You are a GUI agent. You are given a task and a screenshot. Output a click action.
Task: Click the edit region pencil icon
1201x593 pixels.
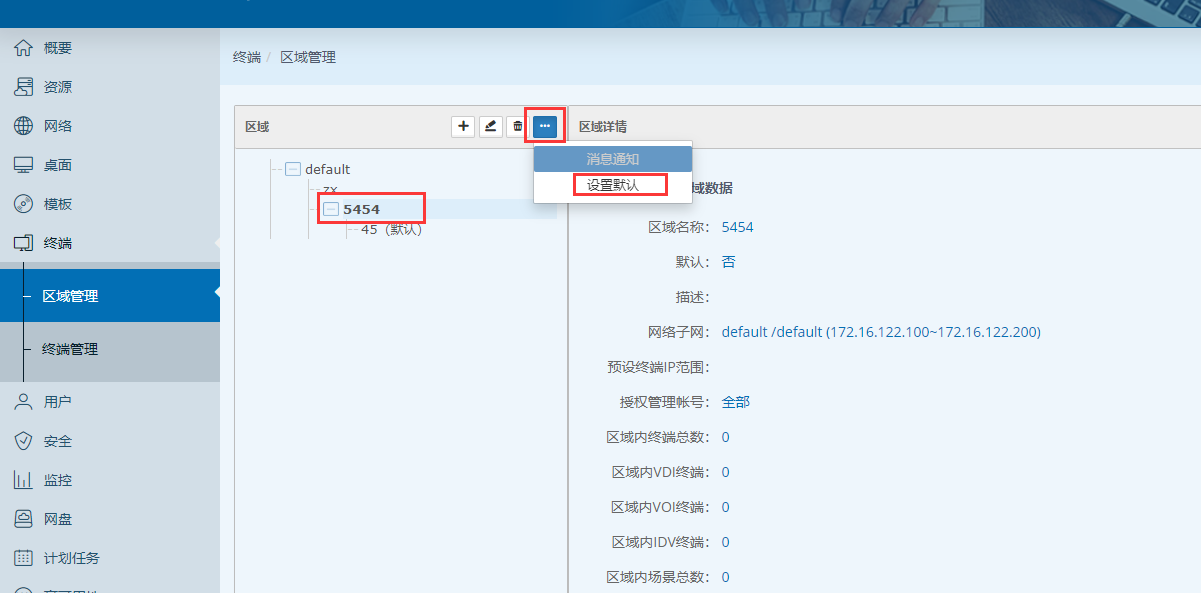[x=490, y=126]
